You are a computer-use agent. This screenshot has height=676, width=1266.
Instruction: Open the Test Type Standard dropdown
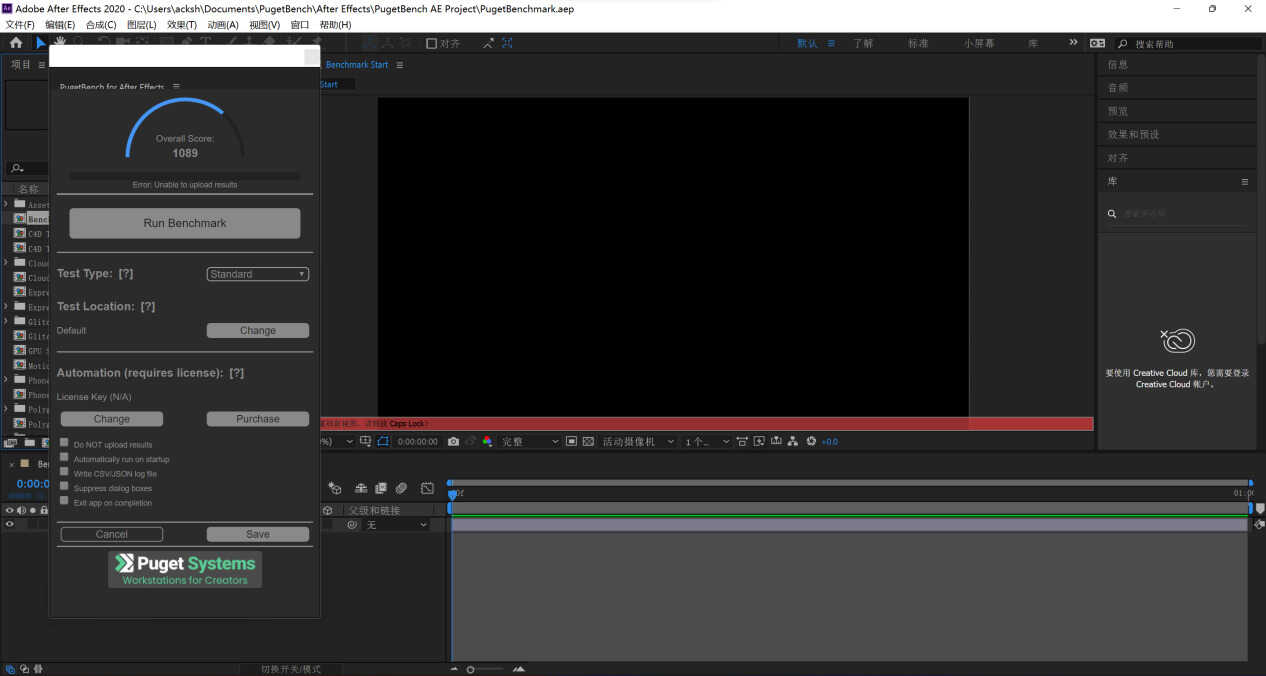pyautogui.click(x=258, y=274)
